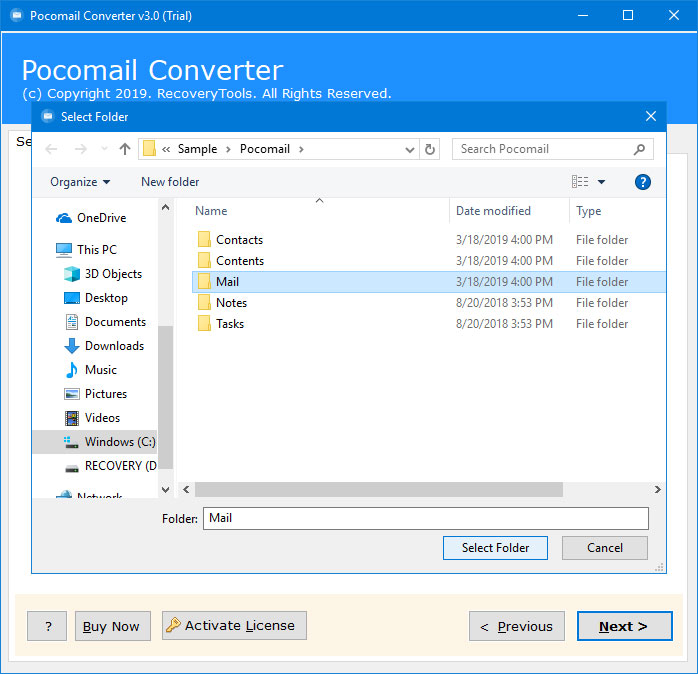Viewport: 698px width, 674px height.
Task: Close the Select Folder dialog
Action: tap(651, 117)
